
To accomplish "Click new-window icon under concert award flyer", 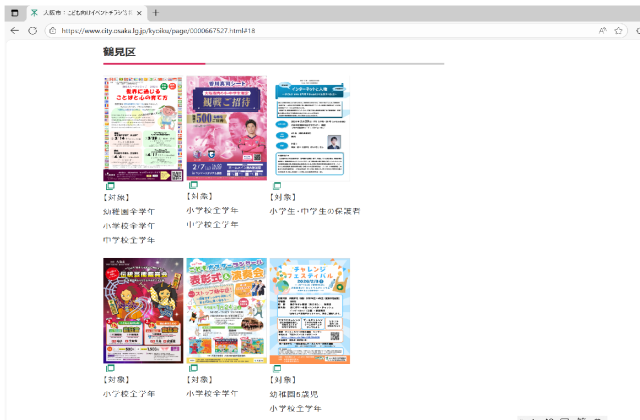I will (193, 369).
